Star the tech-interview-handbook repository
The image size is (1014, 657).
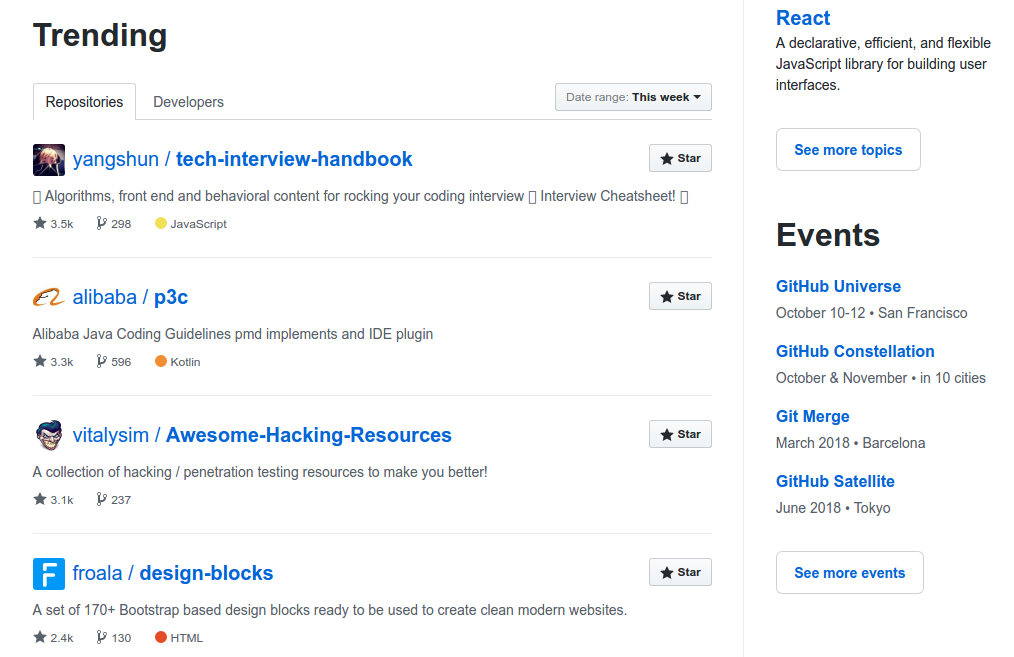tap(680, 158)
